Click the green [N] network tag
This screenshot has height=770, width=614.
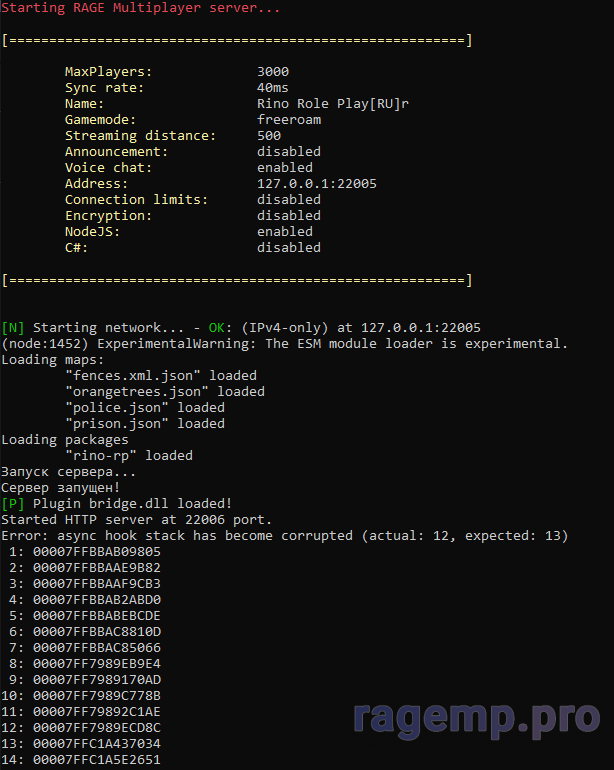(13, 328)
